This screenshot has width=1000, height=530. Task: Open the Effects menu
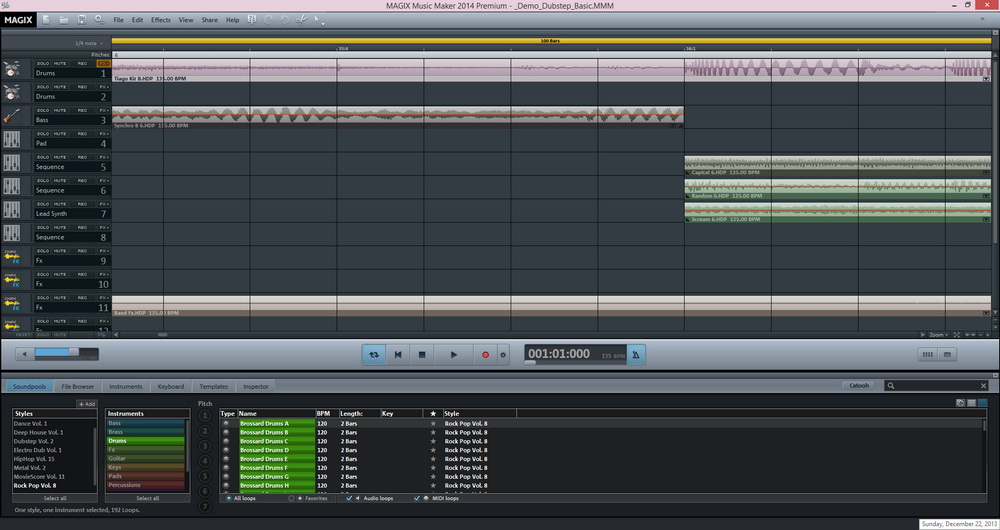click(x=161, y=20)
